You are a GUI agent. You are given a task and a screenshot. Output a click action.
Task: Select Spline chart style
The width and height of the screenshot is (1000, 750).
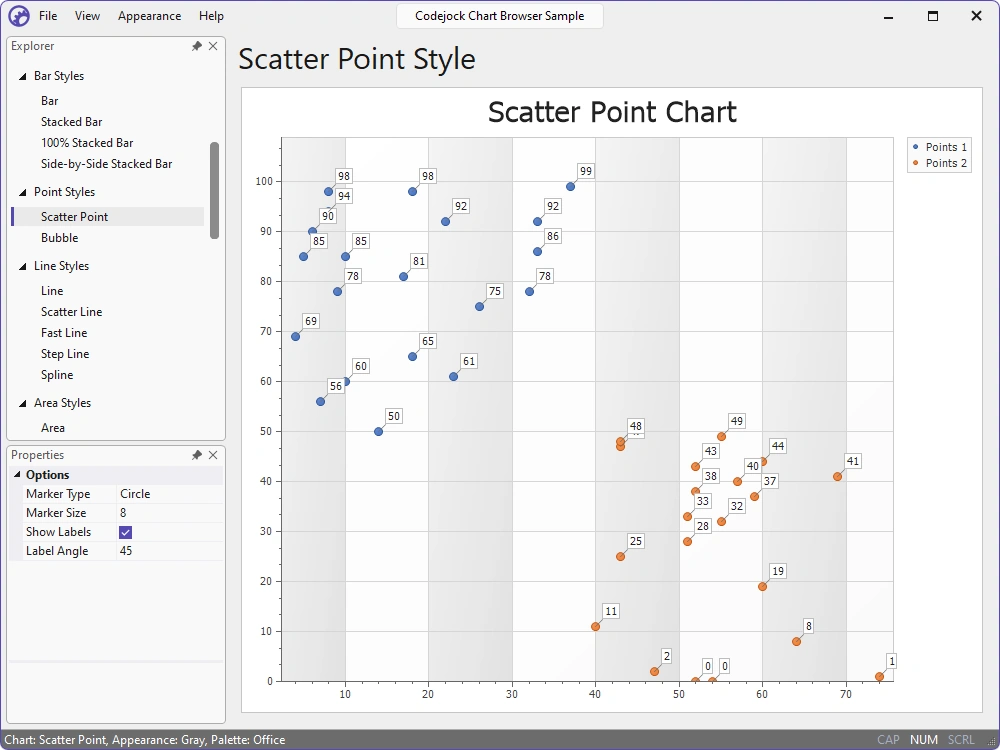(x=57, y=375)
